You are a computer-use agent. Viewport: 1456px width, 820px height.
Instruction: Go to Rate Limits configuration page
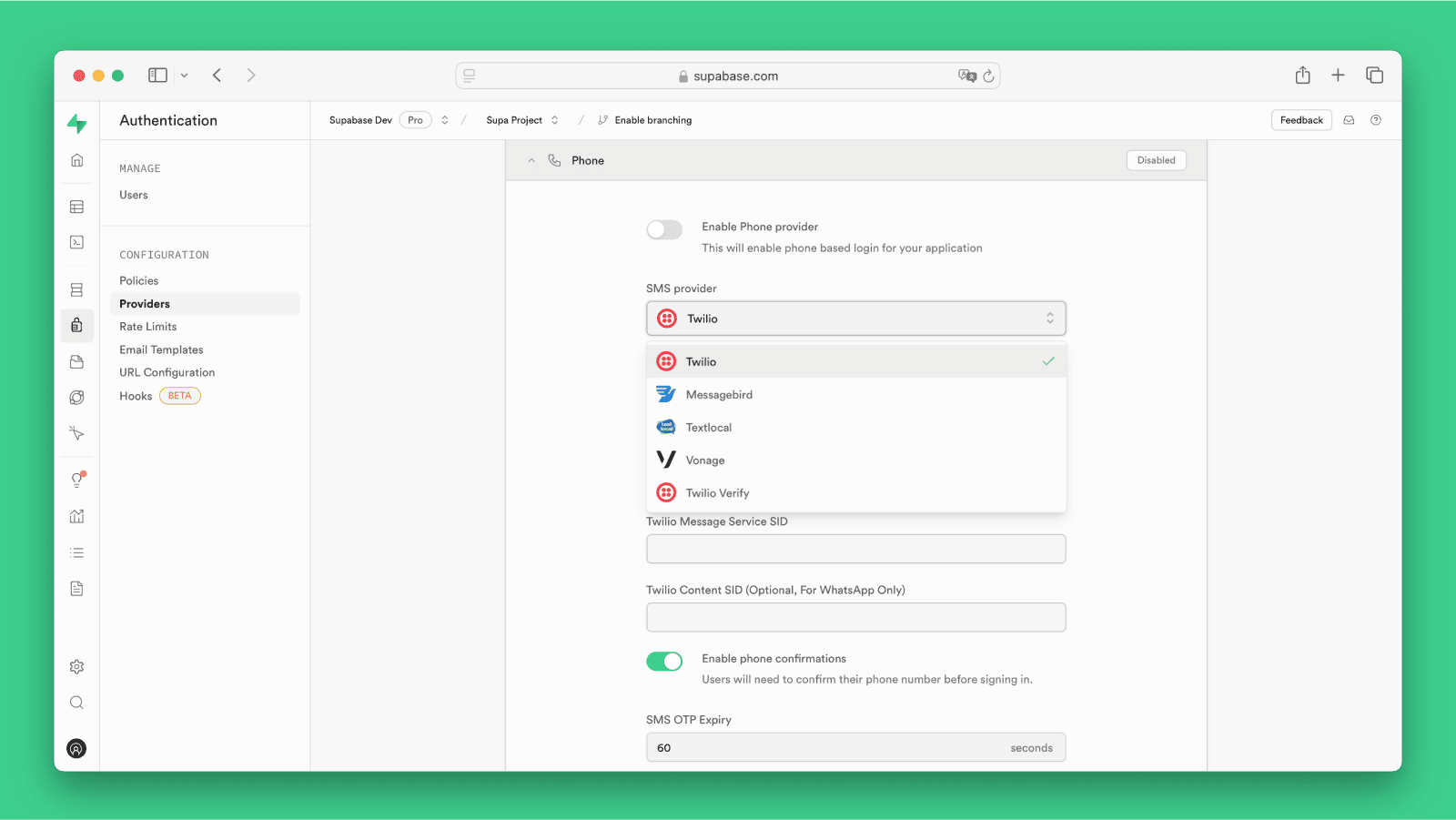[148, 327]
